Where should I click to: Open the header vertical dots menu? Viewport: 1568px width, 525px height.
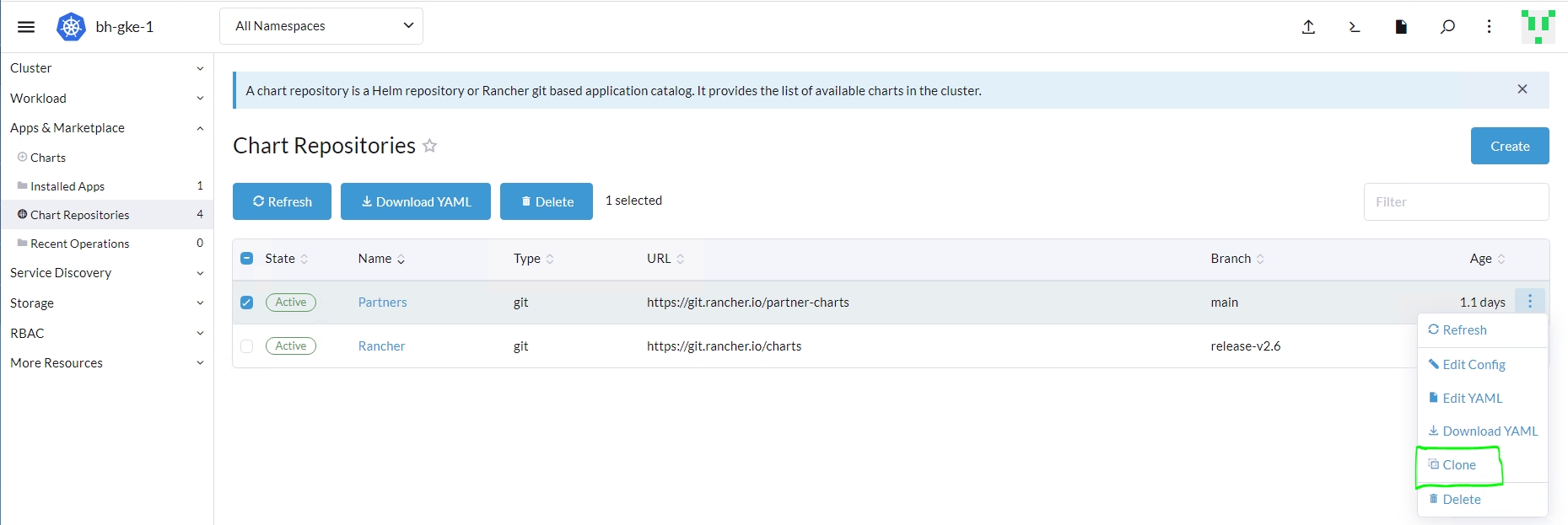(x=1490, y=27)
